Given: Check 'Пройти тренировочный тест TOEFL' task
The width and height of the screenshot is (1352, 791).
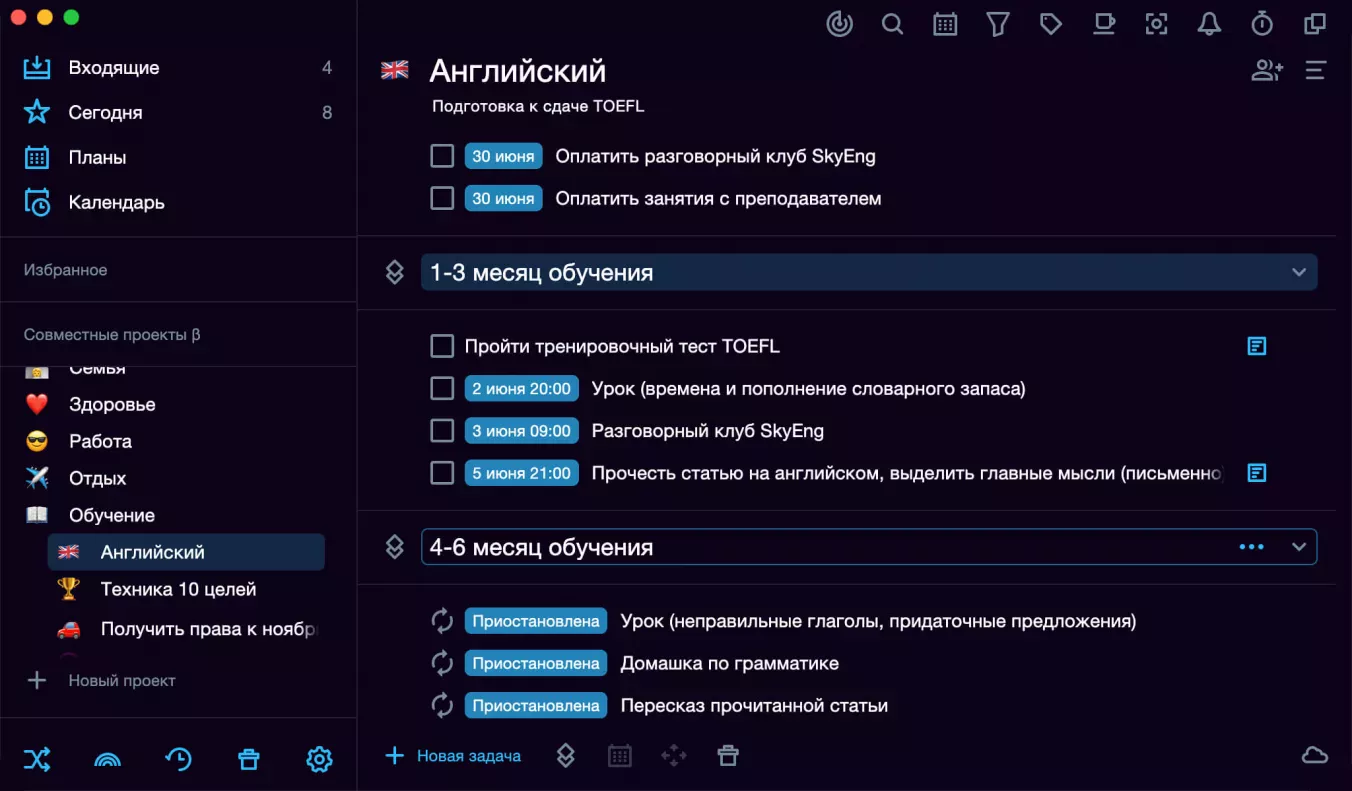Looking at the screenshot, I should (x=442, y=346).
